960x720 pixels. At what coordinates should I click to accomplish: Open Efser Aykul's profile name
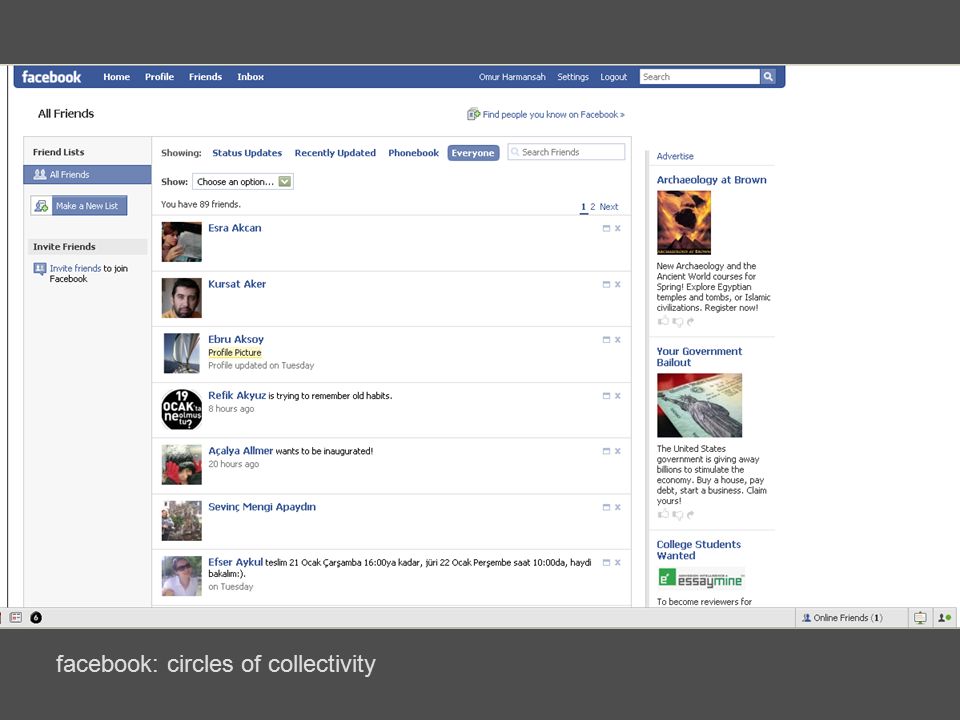(235, 562)
